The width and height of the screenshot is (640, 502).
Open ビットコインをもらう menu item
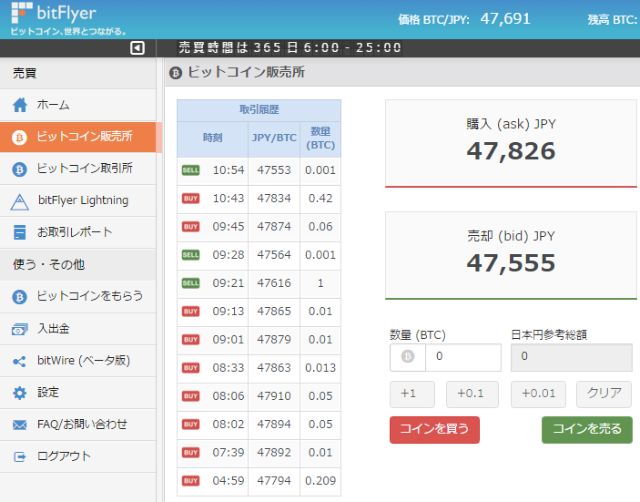[x=89, y=296]
